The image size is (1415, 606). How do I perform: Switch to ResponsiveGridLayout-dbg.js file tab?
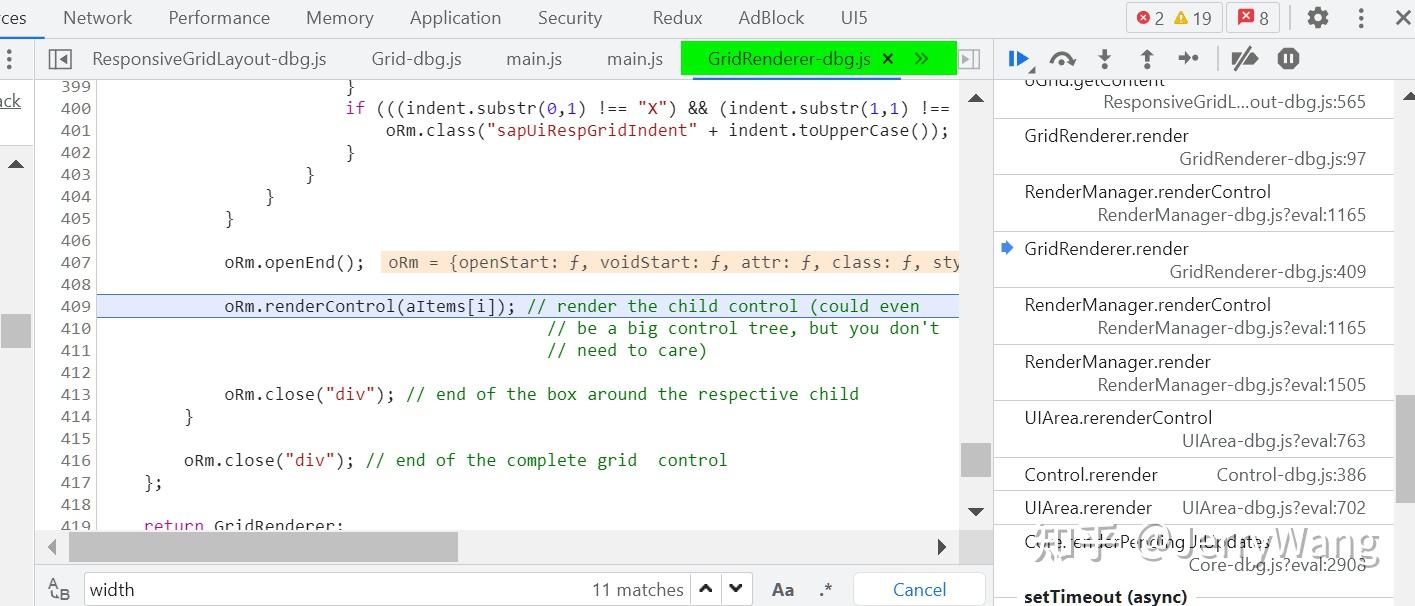pyautogui.click(x=209, y=59)
